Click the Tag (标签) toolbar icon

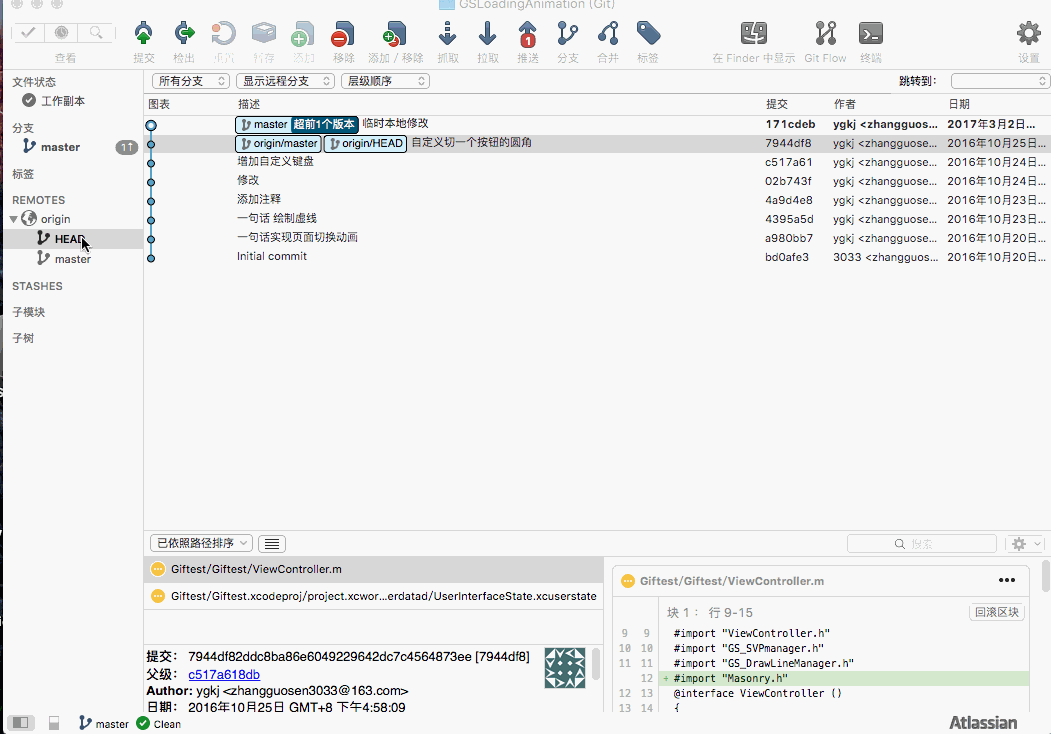pyautogui.click(x=647, y=34)
